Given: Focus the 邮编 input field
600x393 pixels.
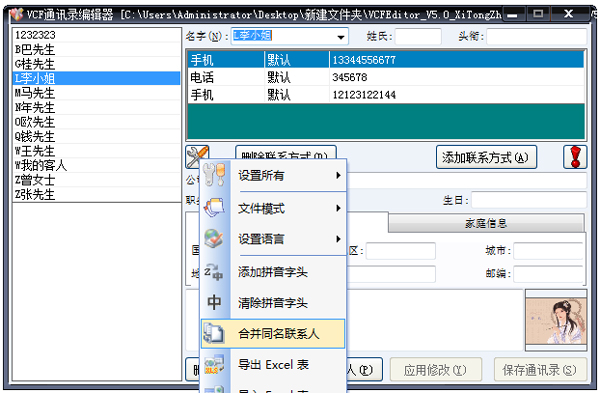Looking at the screenshot, I should (x=548, y=274).
